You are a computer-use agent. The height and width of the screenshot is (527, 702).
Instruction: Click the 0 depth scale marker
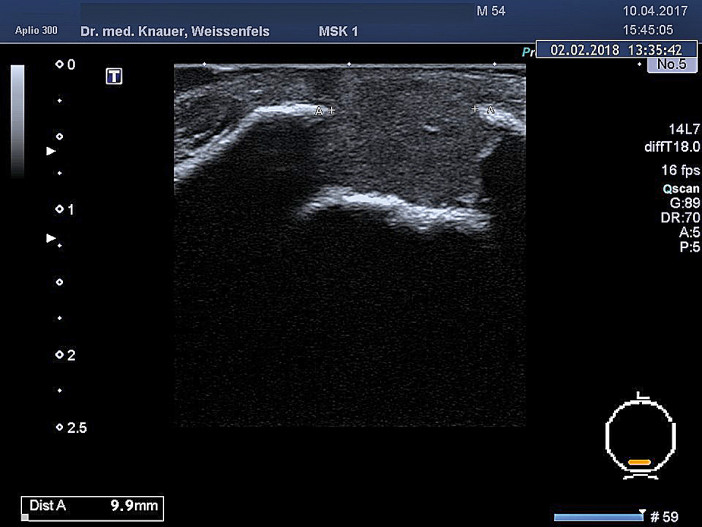click(65, 64)
